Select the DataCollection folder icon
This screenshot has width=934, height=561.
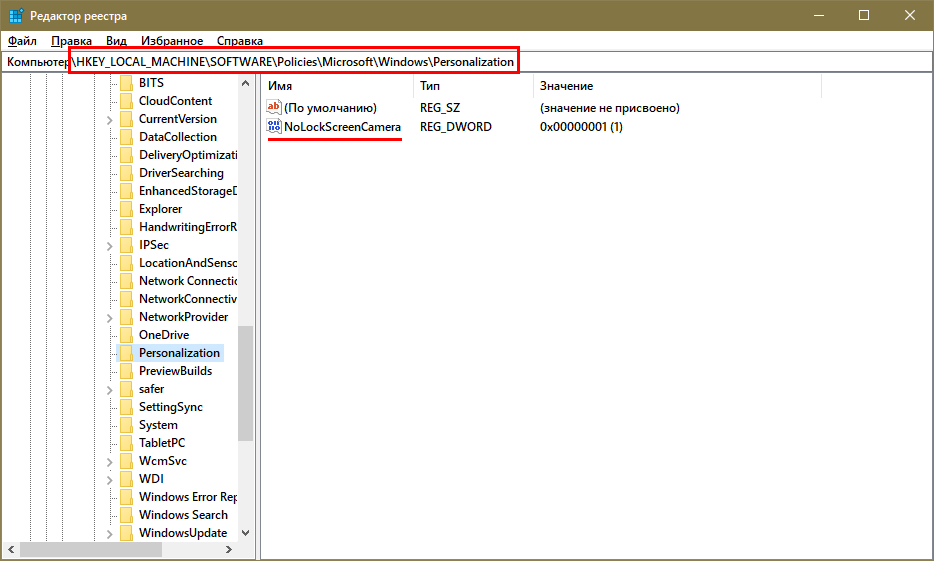[126, 137]
